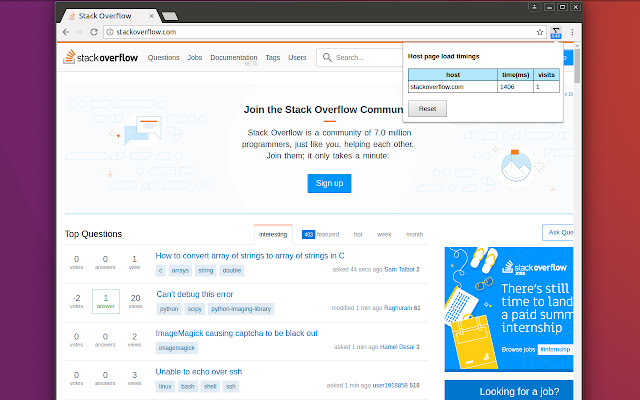Click the 'python' tag

pyautogui.click(x=169, y=309)
